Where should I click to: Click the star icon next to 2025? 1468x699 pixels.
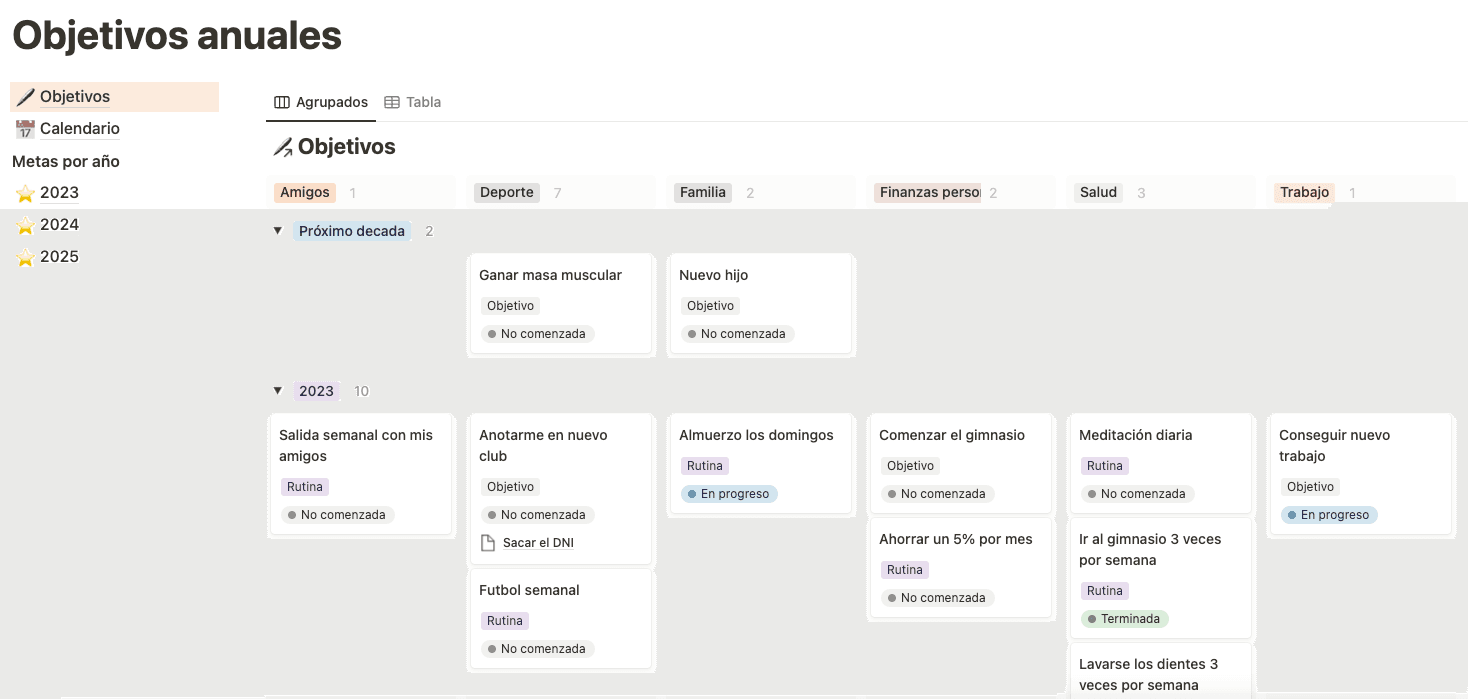point(25,257)
